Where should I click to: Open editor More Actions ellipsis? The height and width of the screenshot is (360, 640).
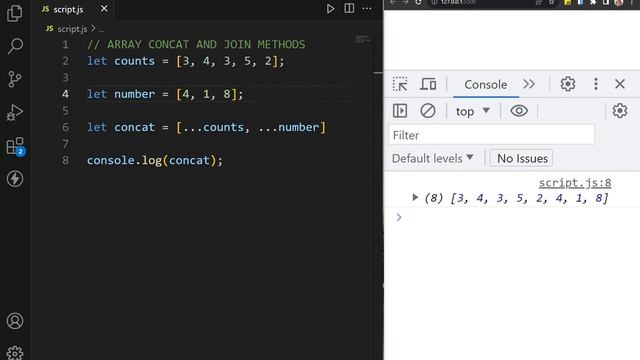pyautogui.click(x=367, y=9)
